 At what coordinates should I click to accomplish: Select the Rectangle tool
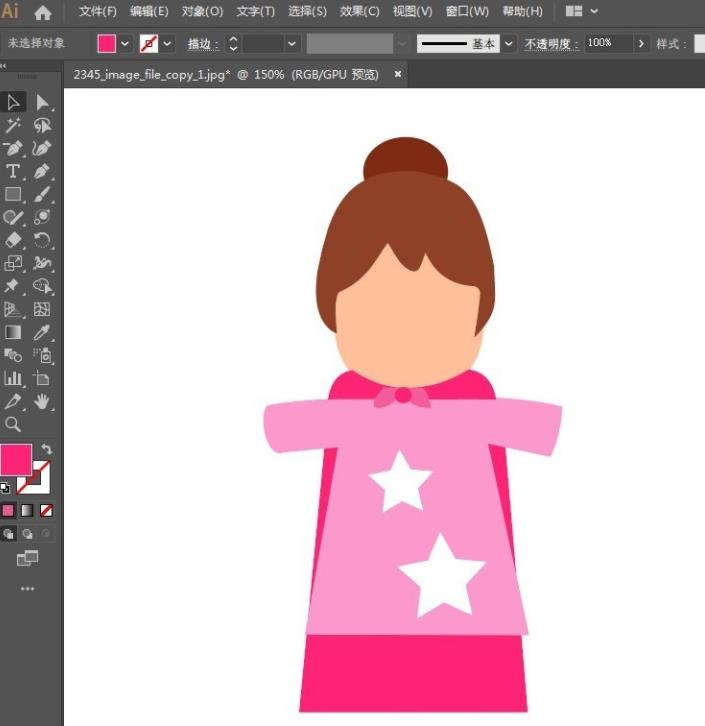13,194
